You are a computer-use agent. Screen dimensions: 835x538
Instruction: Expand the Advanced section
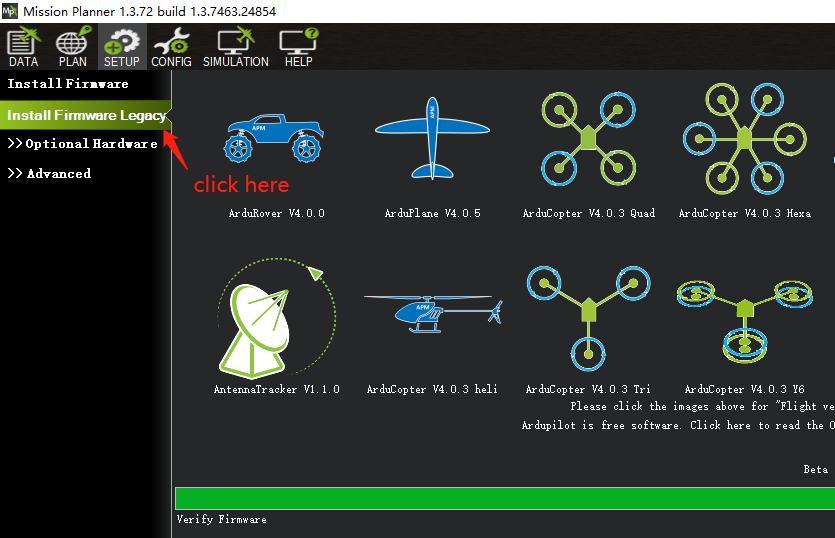[x=50, y=174]
